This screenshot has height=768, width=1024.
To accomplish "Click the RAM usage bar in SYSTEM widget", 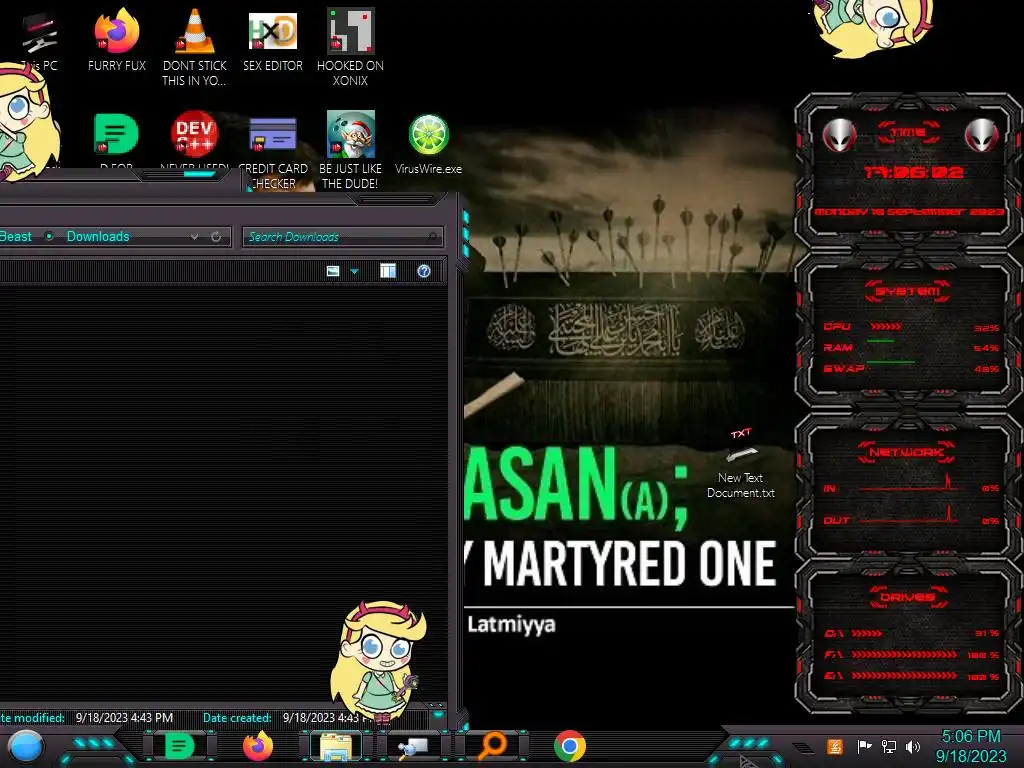I will click(x=881, y=341).
